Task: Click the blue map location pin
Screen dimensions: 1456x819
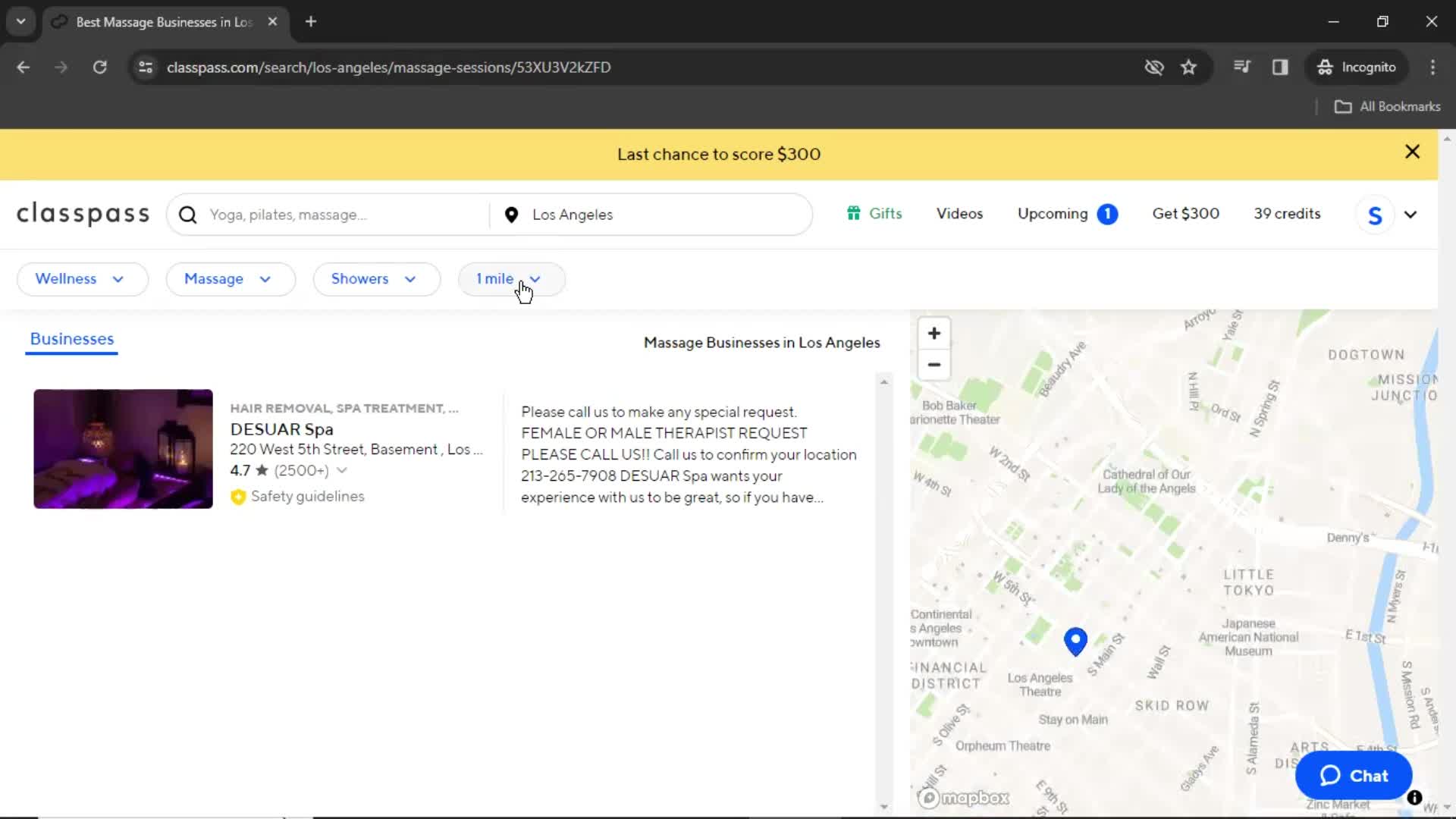Action: pyautogui.click(x=1075, y=642)
